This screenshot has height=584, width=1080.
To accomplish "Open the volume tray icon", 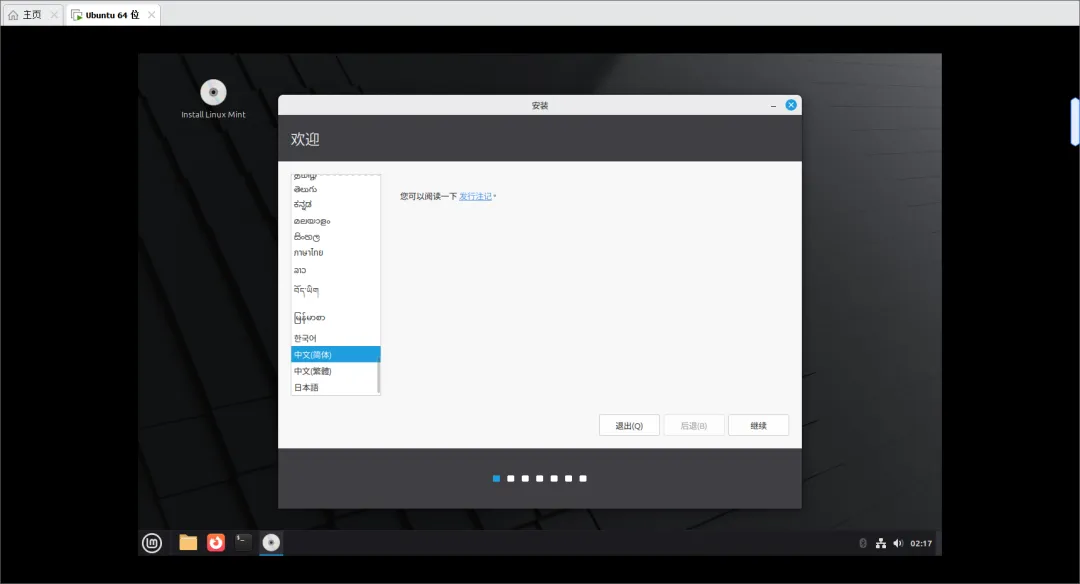I will click(897, 543).
